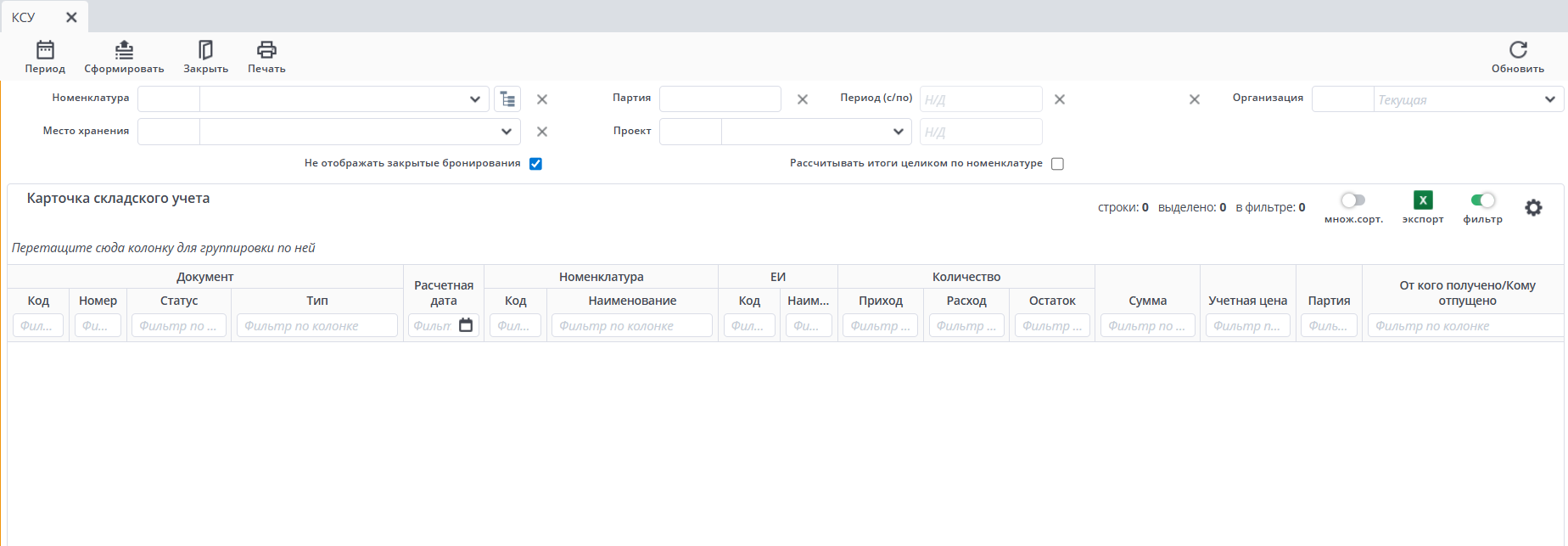This screenshot has height=546, width=1568.
Task: Turn on the множ.сорт. toggle
Action: (1352, 200)
